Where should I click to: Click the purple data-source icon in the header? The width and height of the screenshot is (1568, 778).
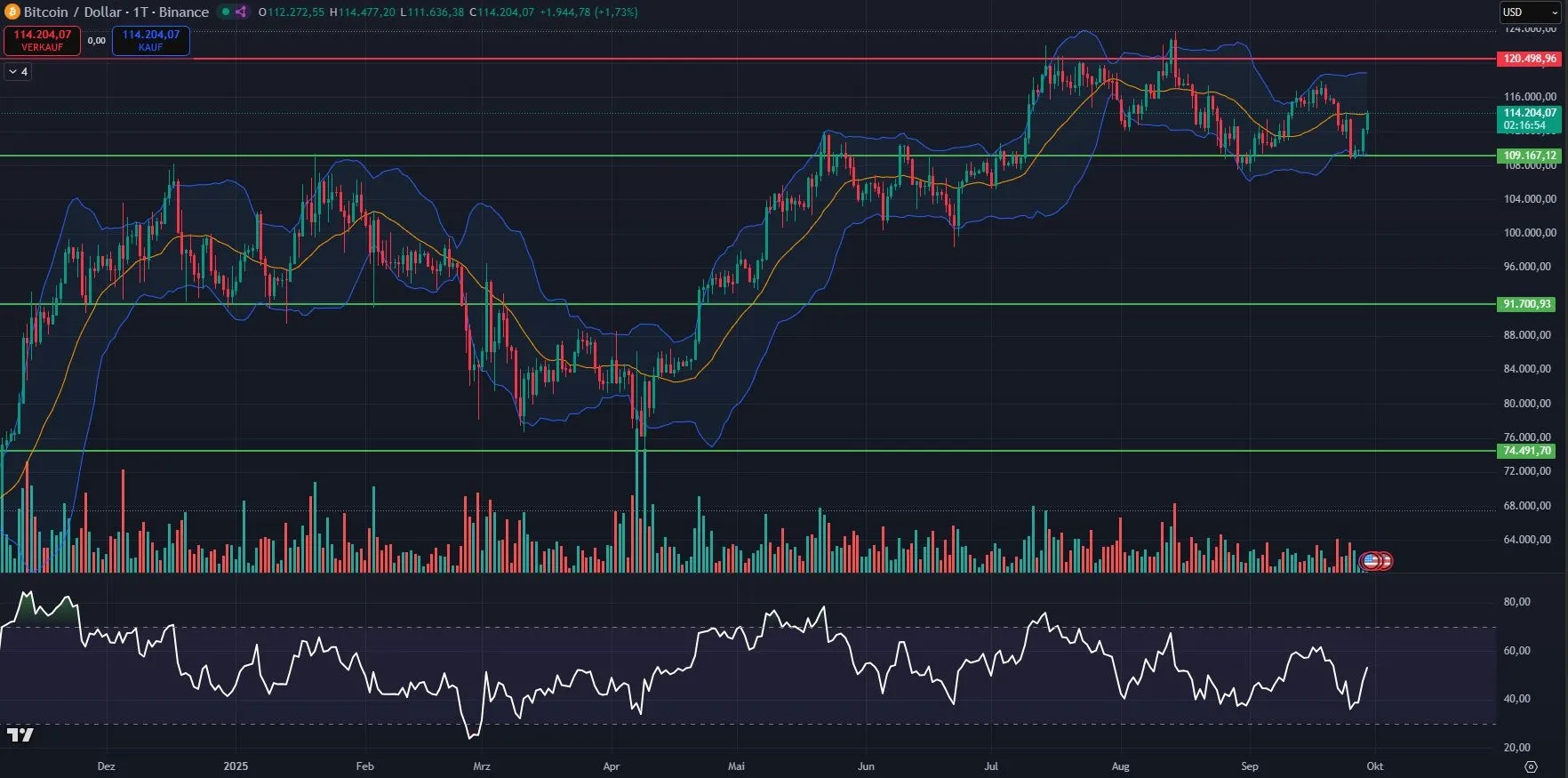point(241,12)
